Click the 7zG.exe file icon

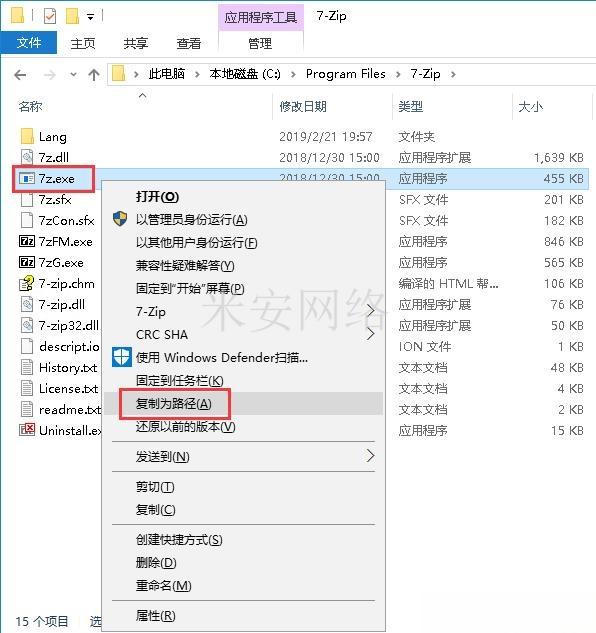tap(27, 262)
